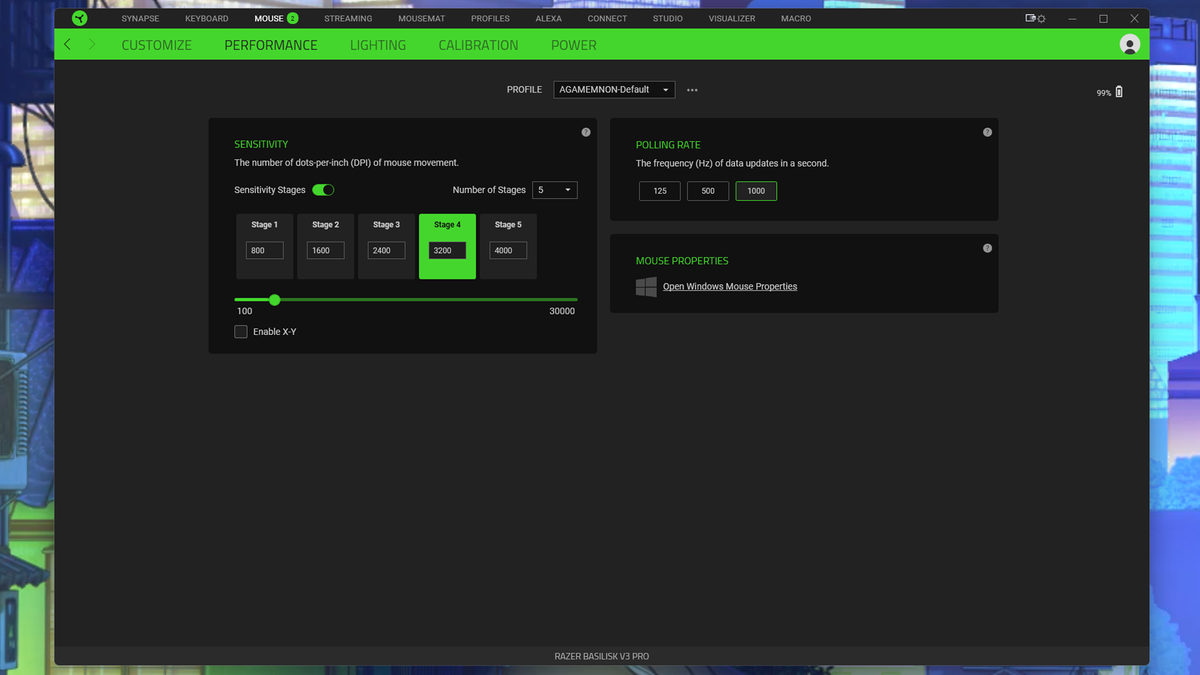Select the Stage 1 tile
Image resolution: width=1200 pixels, height=675 pixels.
(x=265, y=246)
